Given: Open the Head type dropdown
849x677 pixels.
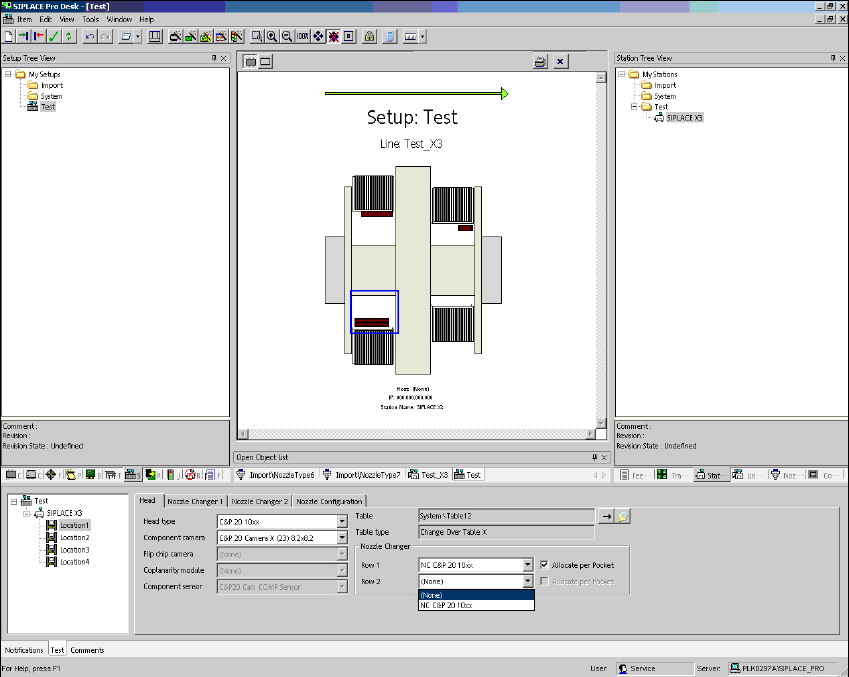Looking at the screenshot, I should (x=341, y=521).
